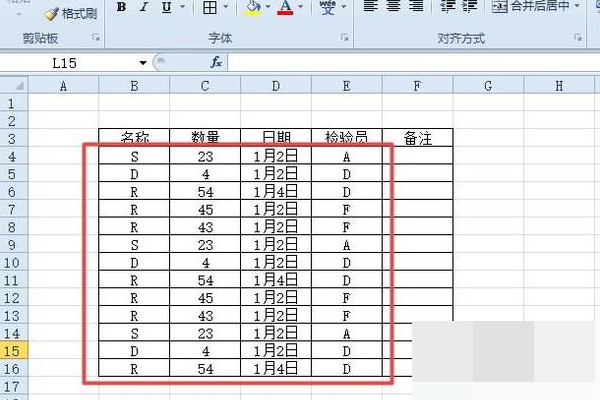Open the underline style dropdown arrow
Screen dimensions: 600x400
click(x=183, y=7)
